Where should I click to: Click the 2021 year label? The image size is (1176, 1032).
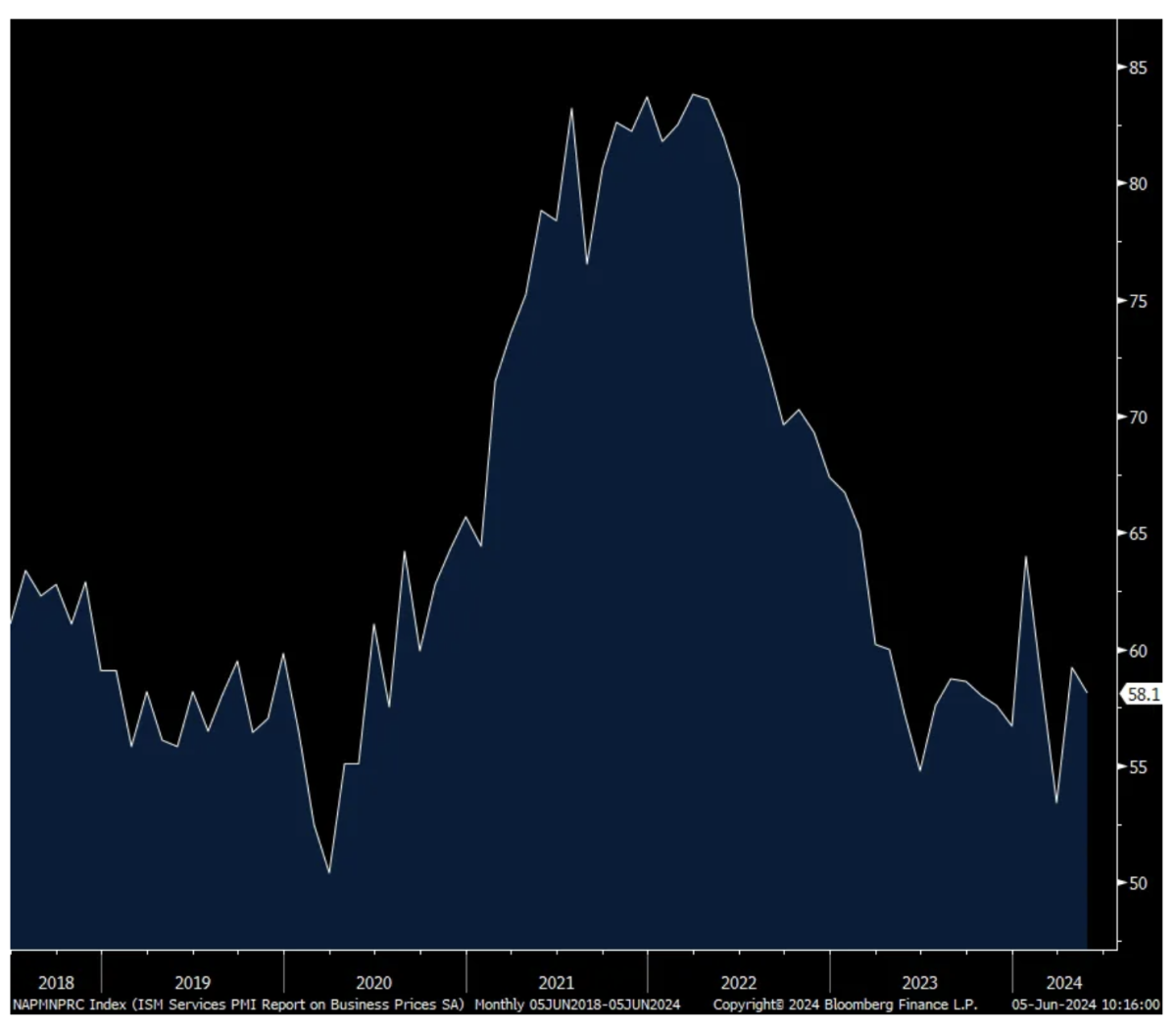(x=556, y=982)
